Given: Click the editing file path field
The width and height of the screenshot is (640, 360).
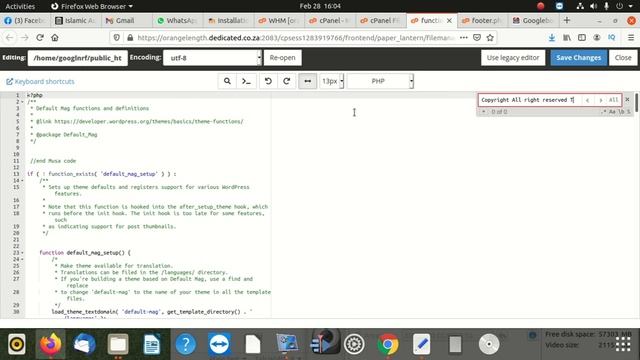Looking at the screenshot, I should pos(78,58).
